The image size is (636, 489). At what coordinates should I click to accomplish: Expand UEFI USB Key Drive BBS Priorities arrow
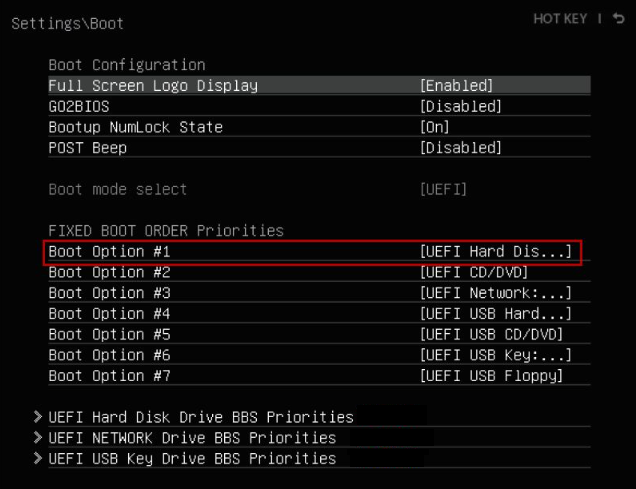38,458
